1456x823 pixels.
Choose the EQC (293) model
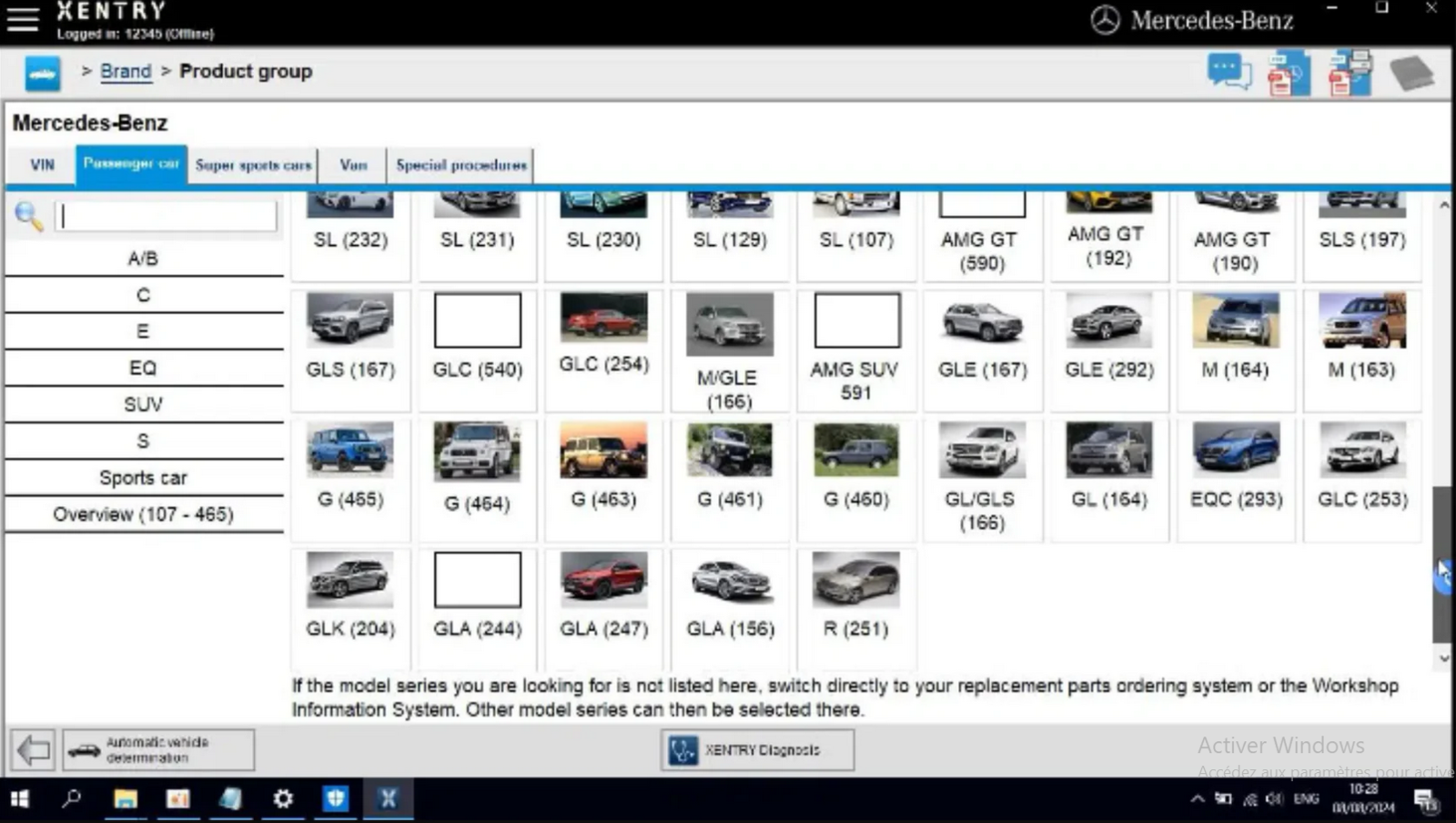pos(1236,479)
